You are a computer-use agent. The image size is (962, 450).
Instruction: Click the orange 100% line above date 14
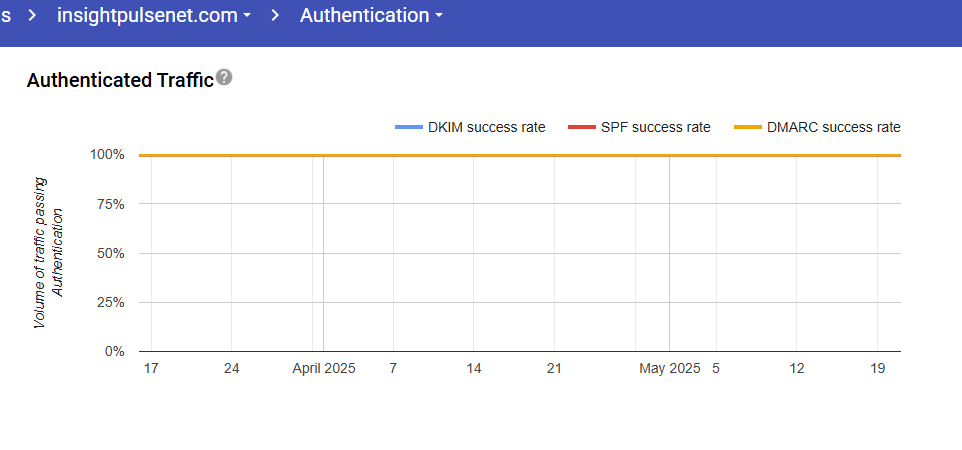pyautogui.click(x=474, y=155)
